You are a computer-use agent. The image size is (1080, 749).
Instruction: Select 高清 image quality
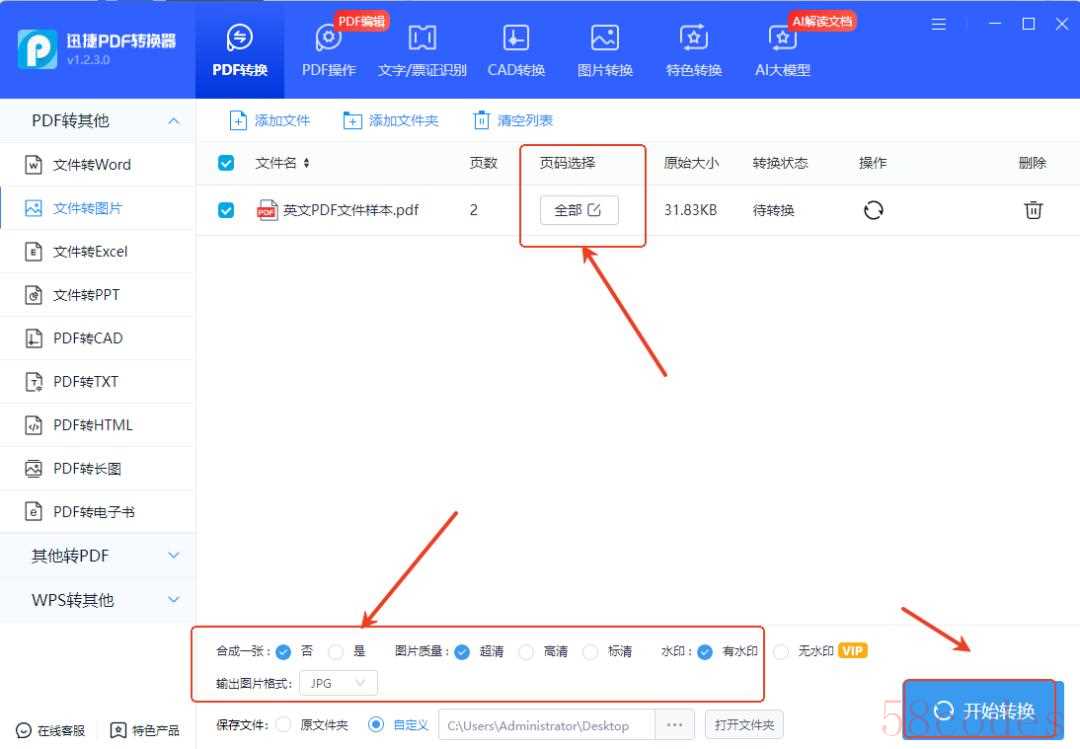click(x=526, y=652)
